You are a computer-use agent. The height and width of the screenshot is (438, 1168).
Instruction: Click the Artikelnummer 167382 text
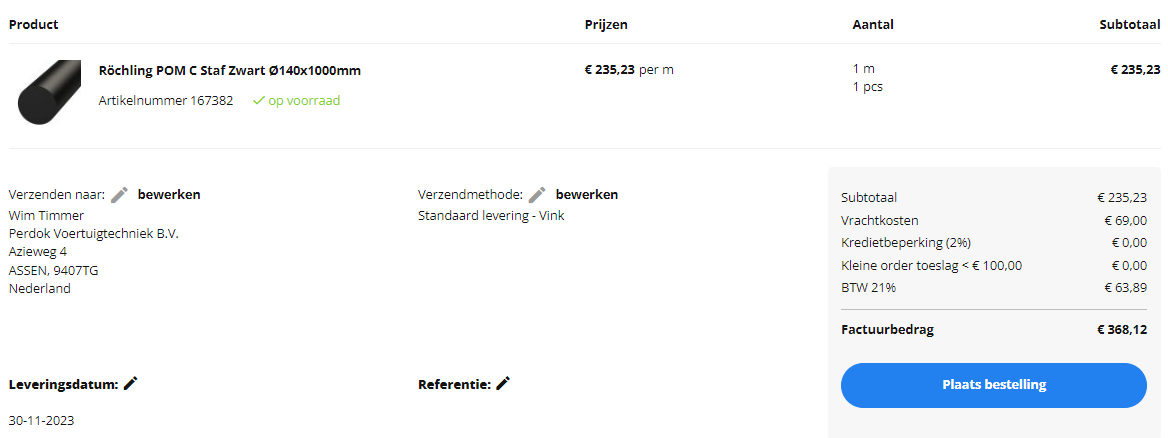166,101
